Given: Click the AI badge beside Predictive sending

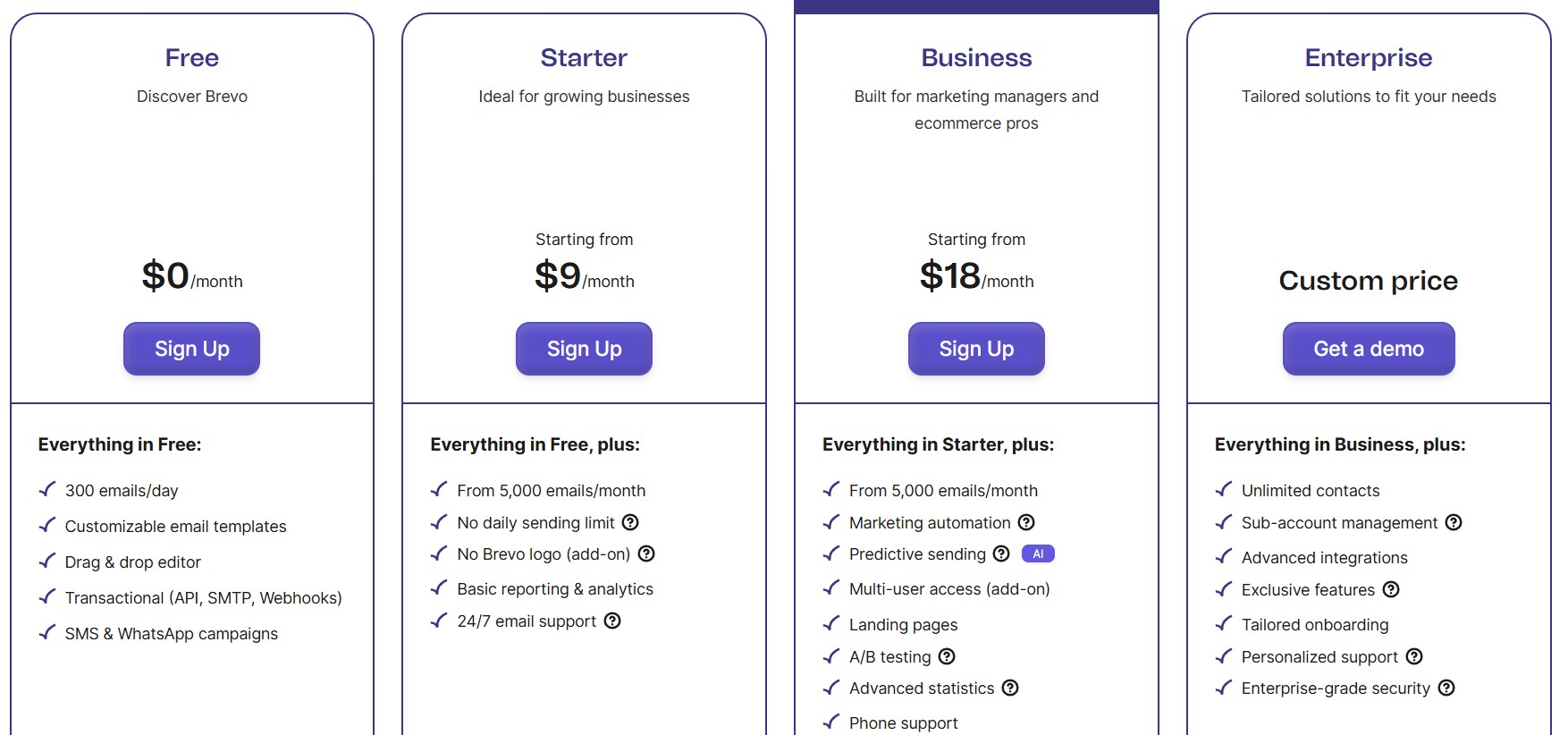Looking at the screenshot, I should pyautogui.click(x=1038, y=553).
